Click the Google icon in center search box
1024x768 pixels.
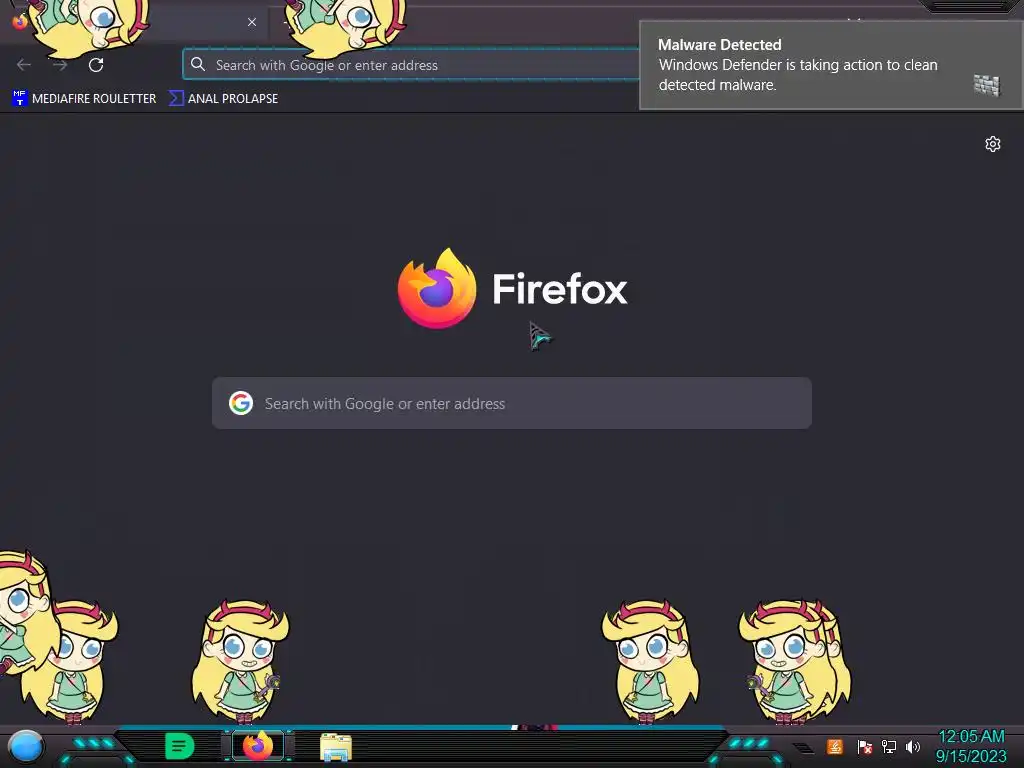tap(241, 403)
